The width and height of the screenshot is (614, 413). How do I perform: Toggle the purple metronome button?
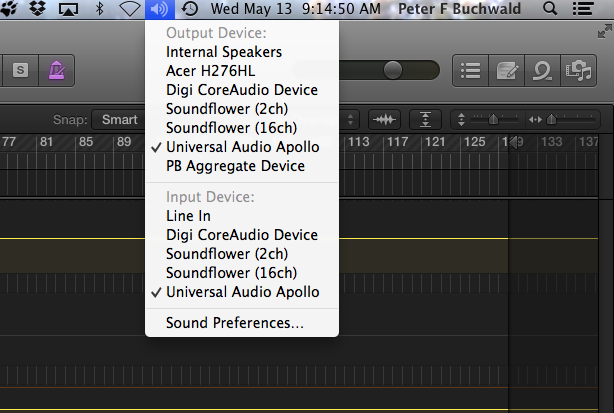tap(59, 70)
